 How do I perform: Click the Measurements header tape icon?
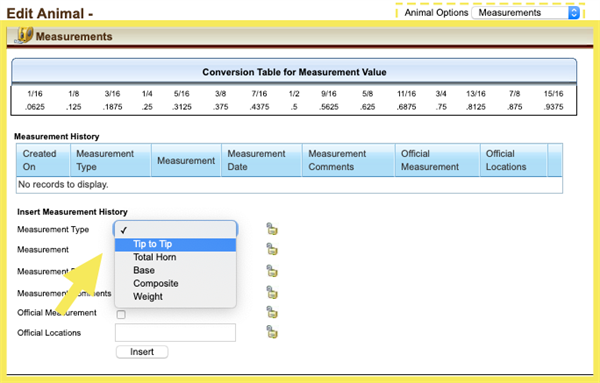point(24,35)
